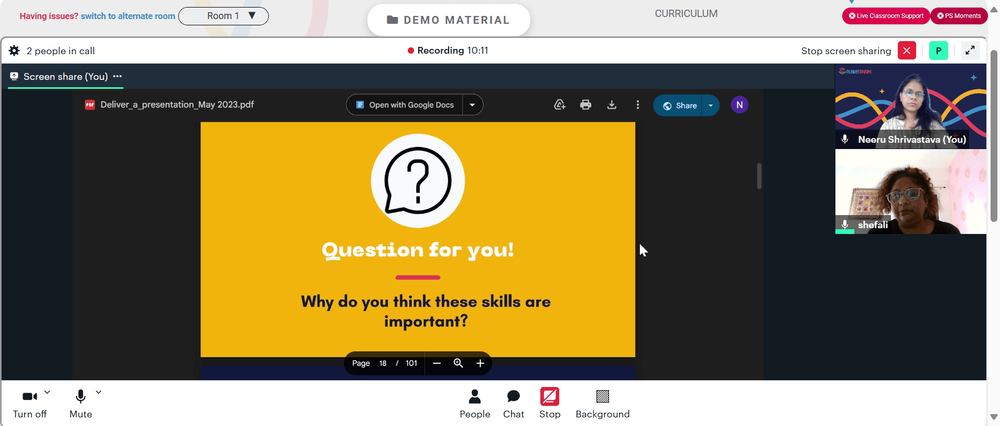Image resolution: width=1000 pixels, height=426 pixels.
Task: Mute the microphone
Action: click(80, 404)
